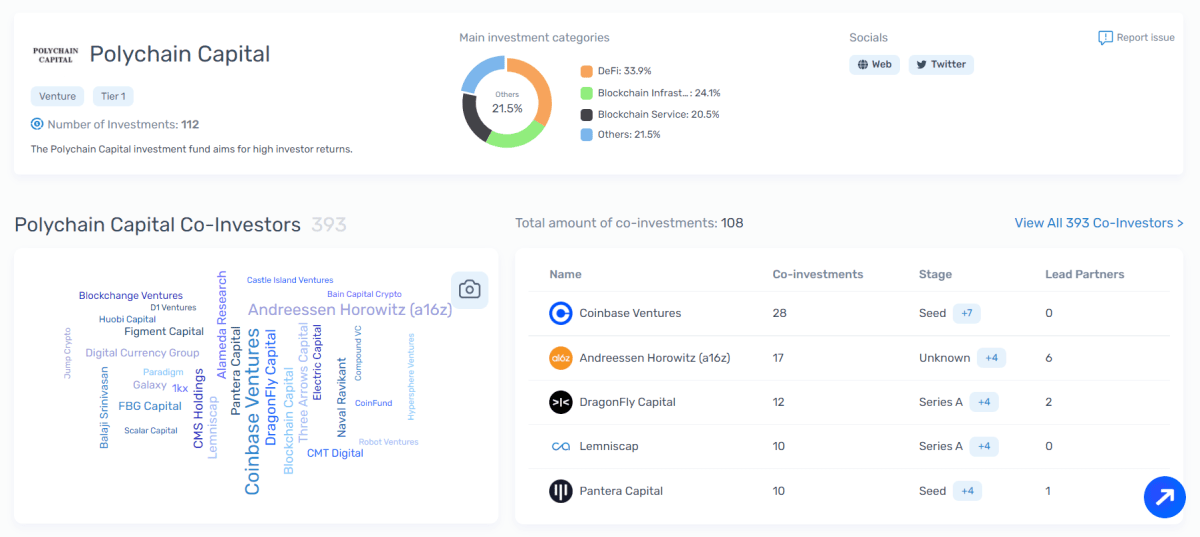Click Total amount of co-investments: 108 text
1200x537 pixels.
pyautogui.click(x=629, y=223)
